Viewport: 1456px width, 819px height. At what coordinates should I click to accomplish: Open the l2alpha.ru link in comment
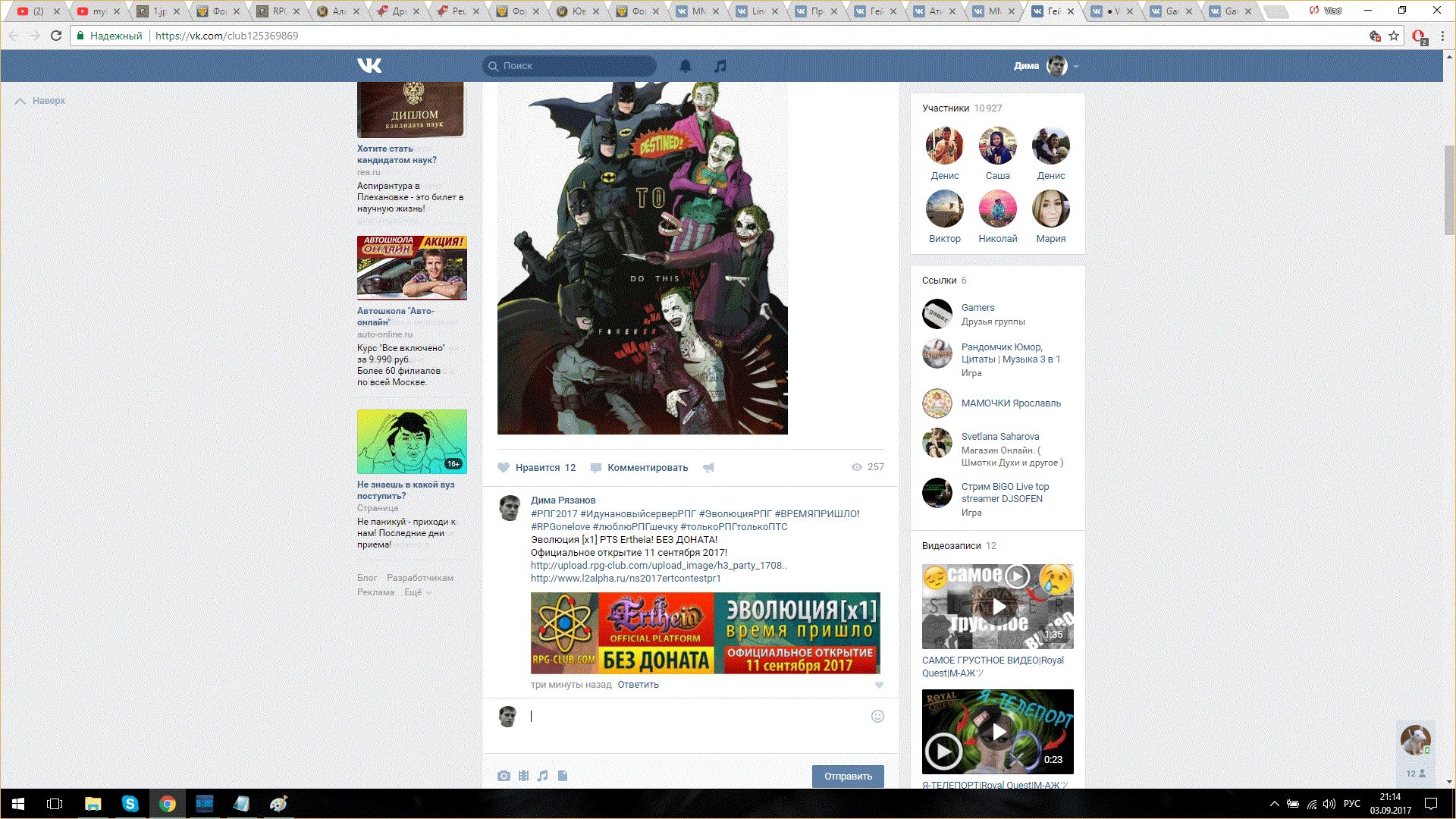click(x=626, y=579)
